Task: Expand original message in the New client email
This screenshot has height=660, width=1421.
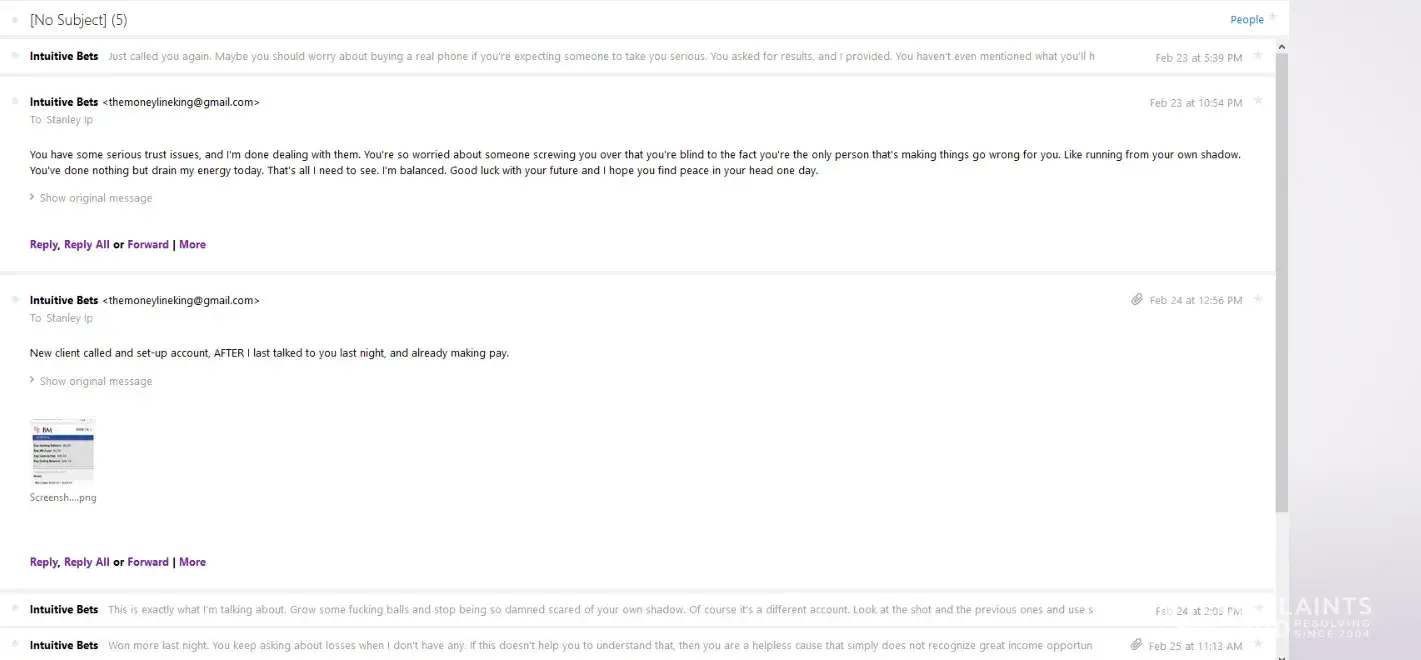Action: 95,381
